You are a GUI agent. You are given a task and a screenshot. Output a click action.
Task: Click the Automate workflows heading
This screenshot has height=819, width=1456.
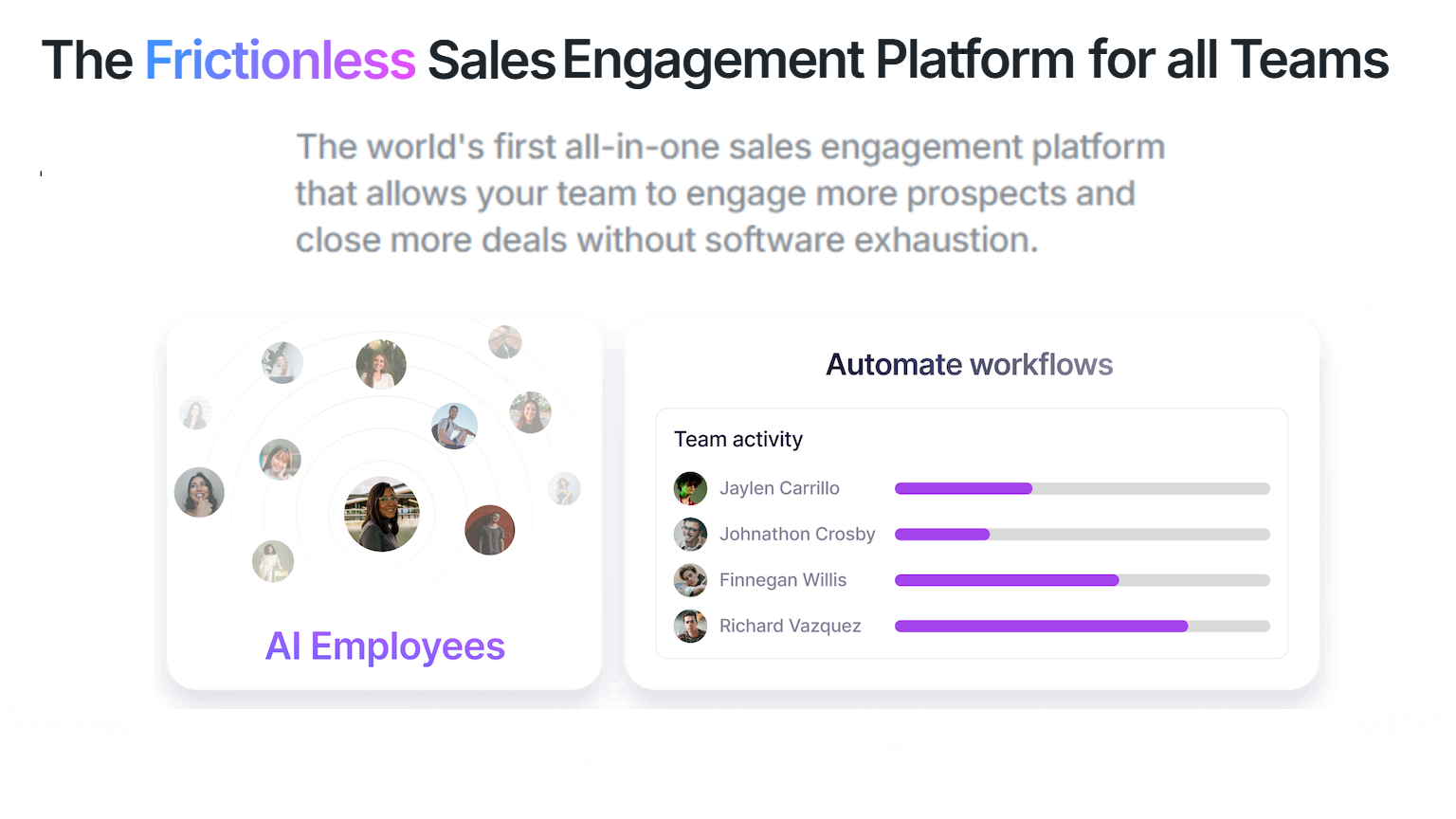tap(969, 364)
